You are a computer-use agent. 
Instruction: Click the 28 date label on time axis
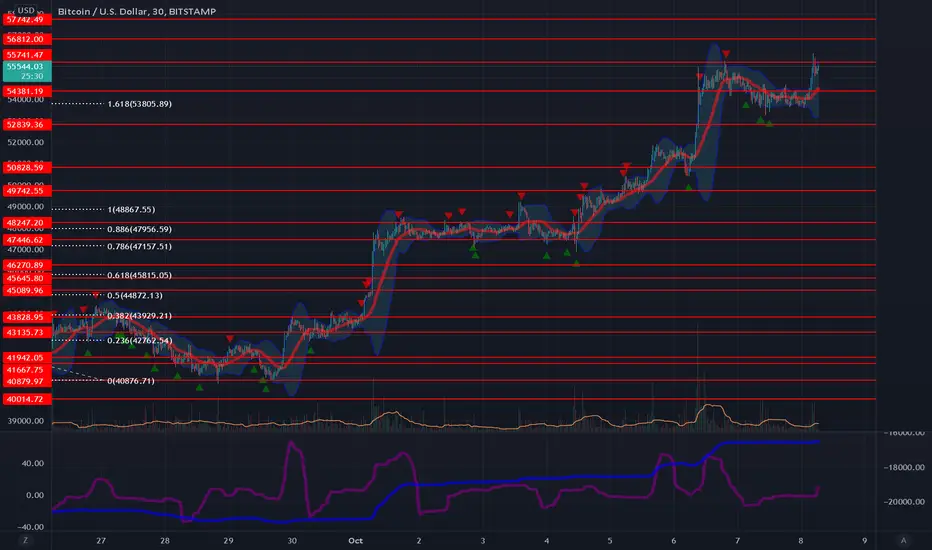pos(165,540)
